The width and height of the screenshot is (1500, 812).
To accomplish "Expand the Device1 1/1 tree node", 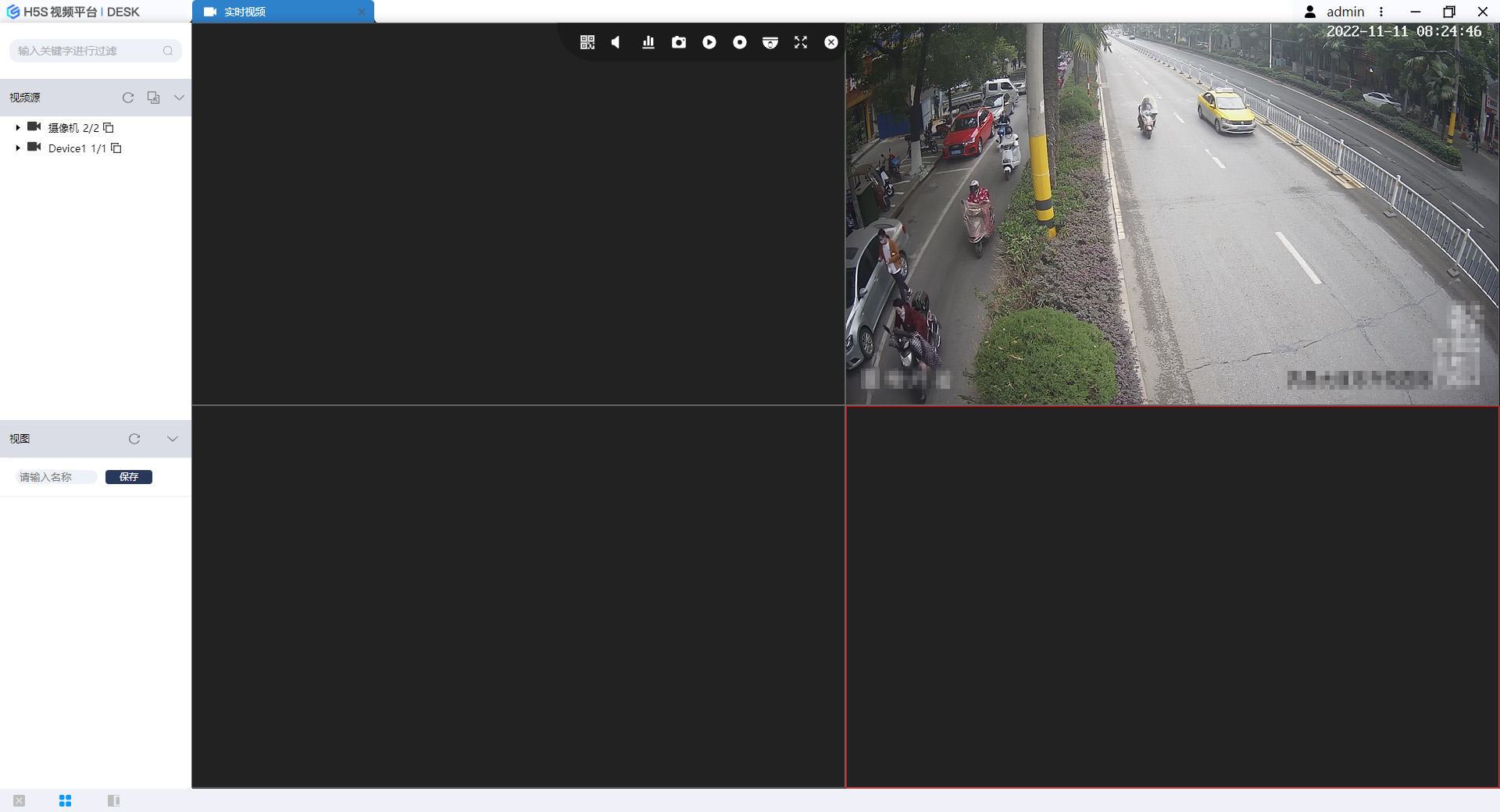I will tap(18, 148).
